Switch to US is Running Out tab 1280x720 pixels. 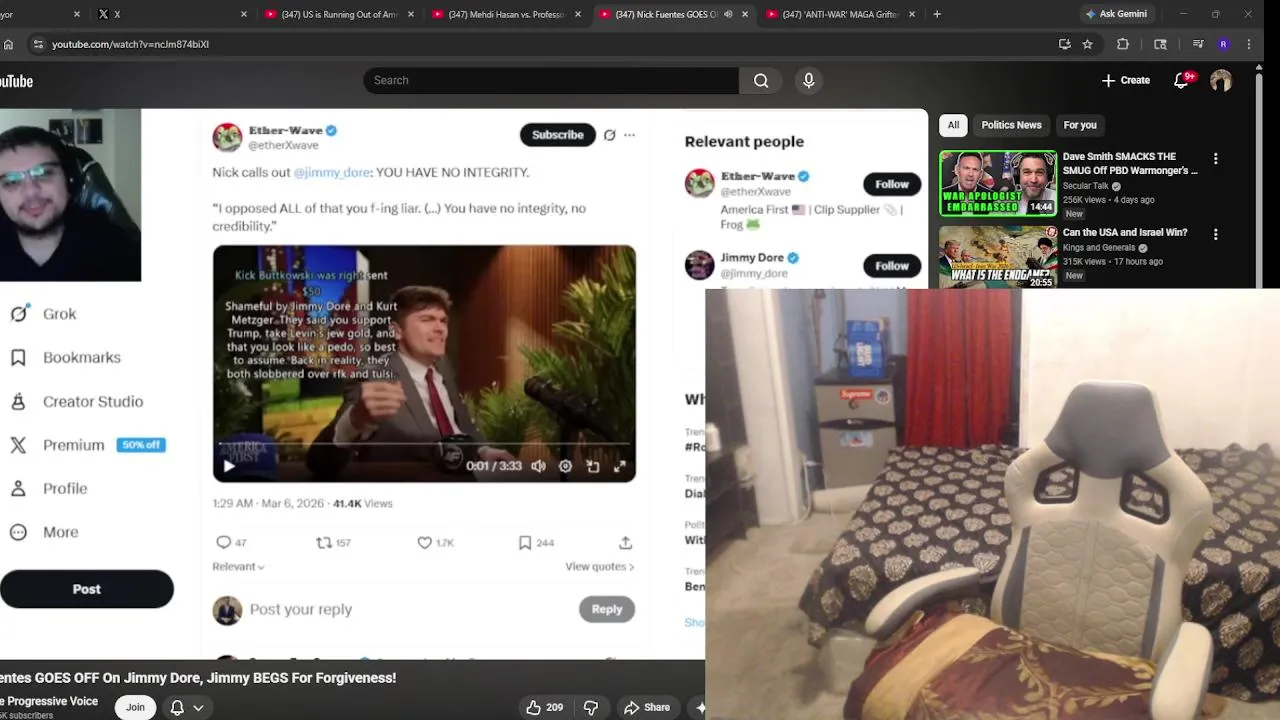click(338, 14)
